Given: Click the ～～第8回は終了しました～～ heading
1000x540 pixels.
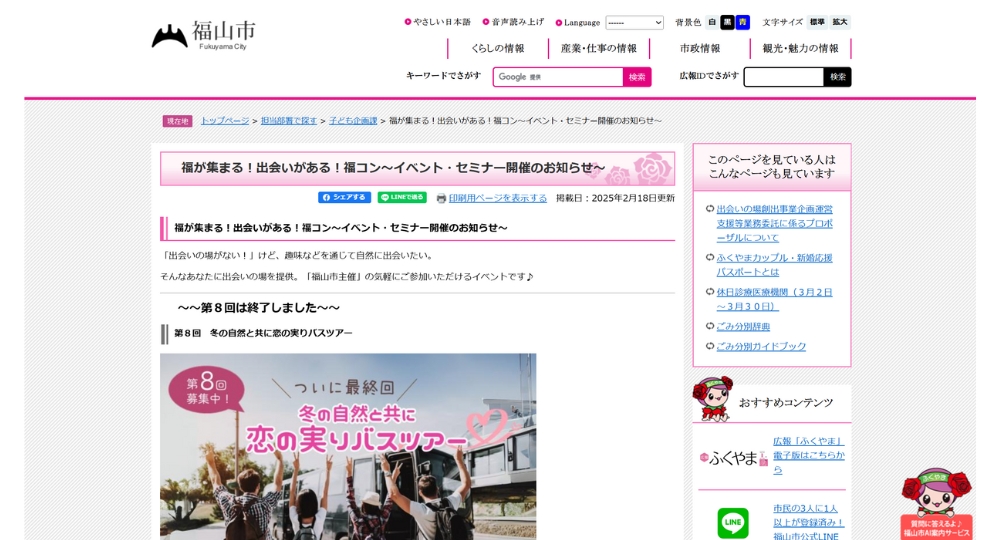Looking at the screenshot, I should click(x=258, y=308).
